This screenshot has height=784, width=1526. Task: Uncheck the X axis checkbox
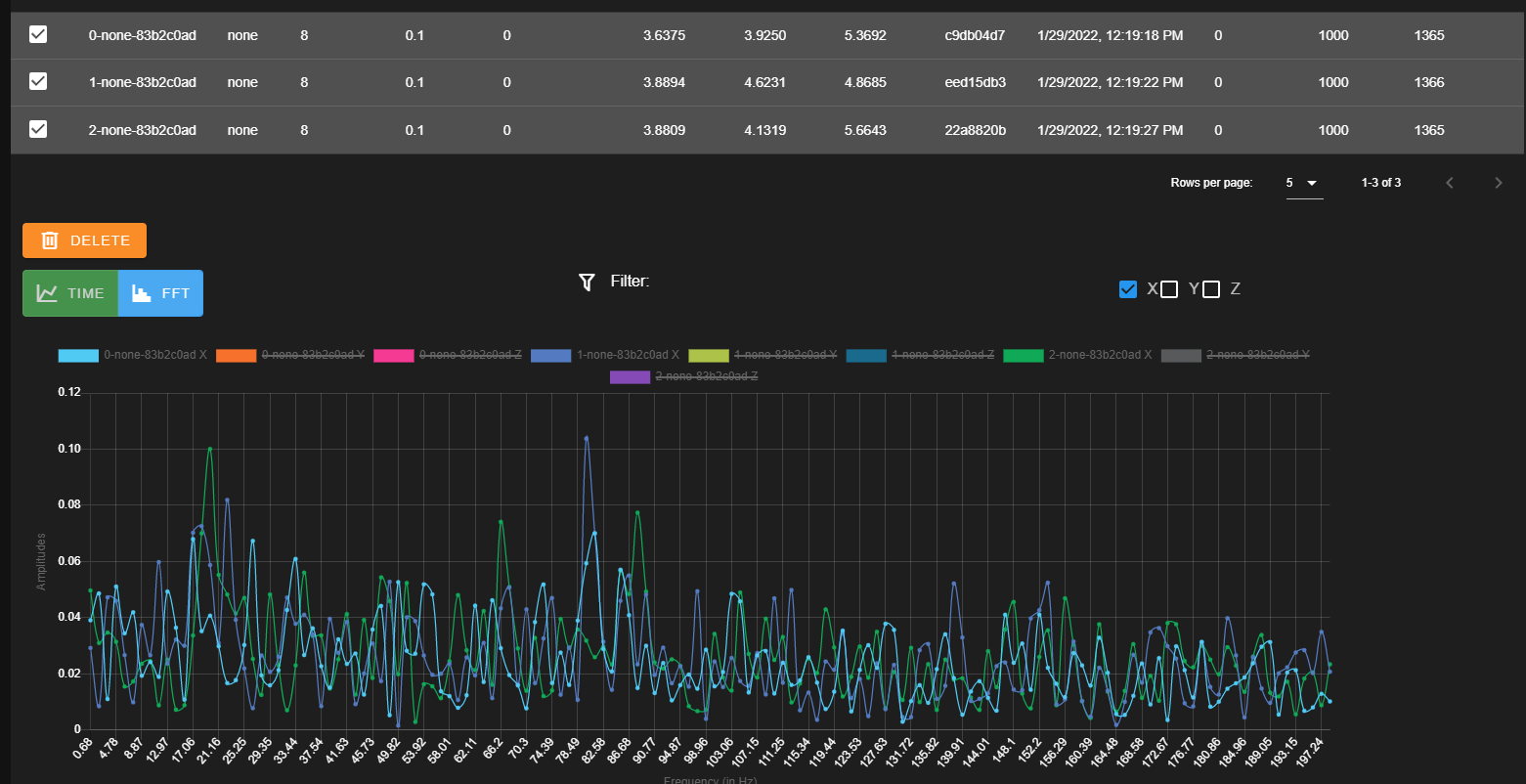(1127, 288)
